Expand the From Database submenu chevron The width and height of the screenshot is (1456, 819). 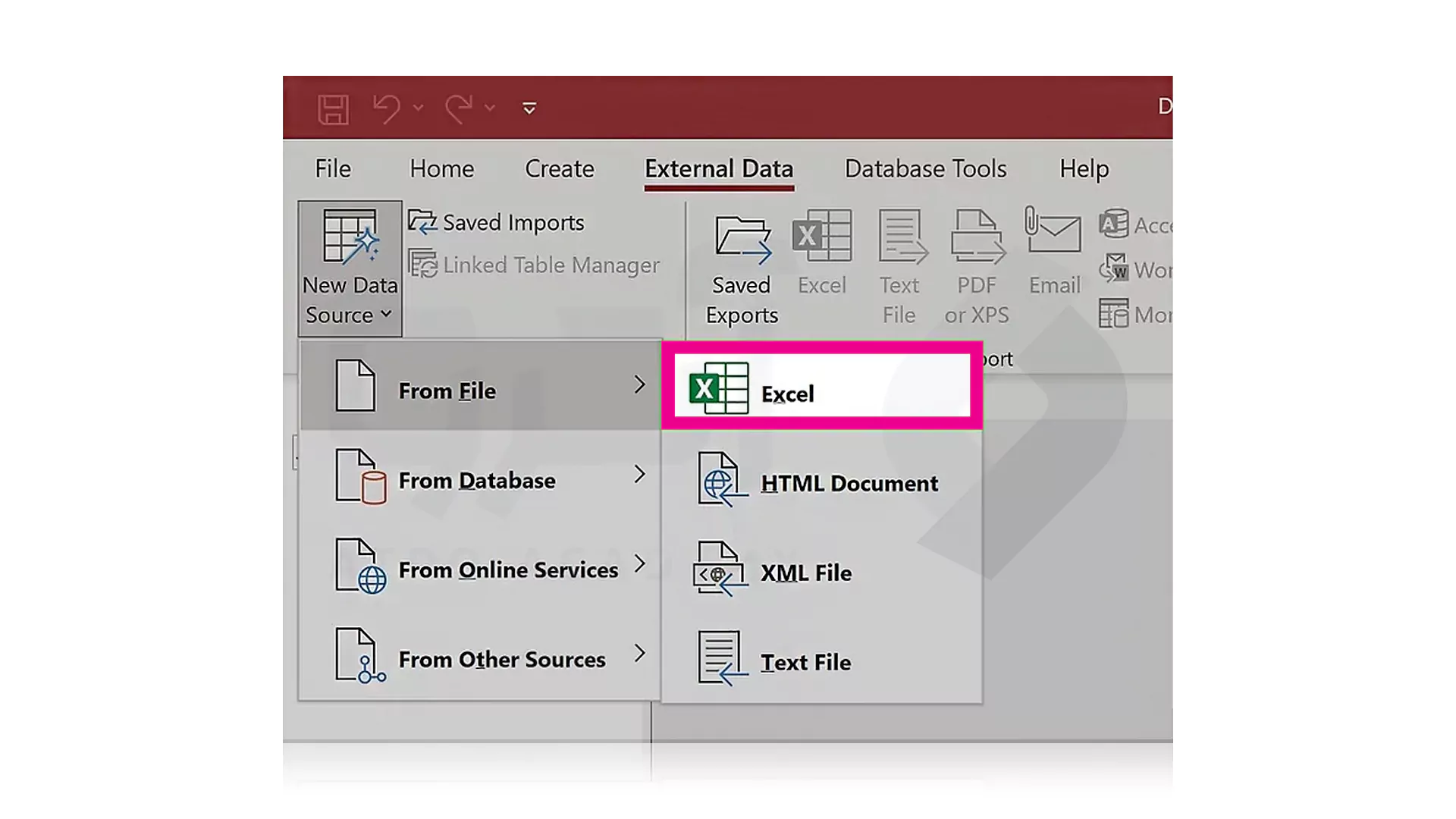coord(639,475)
